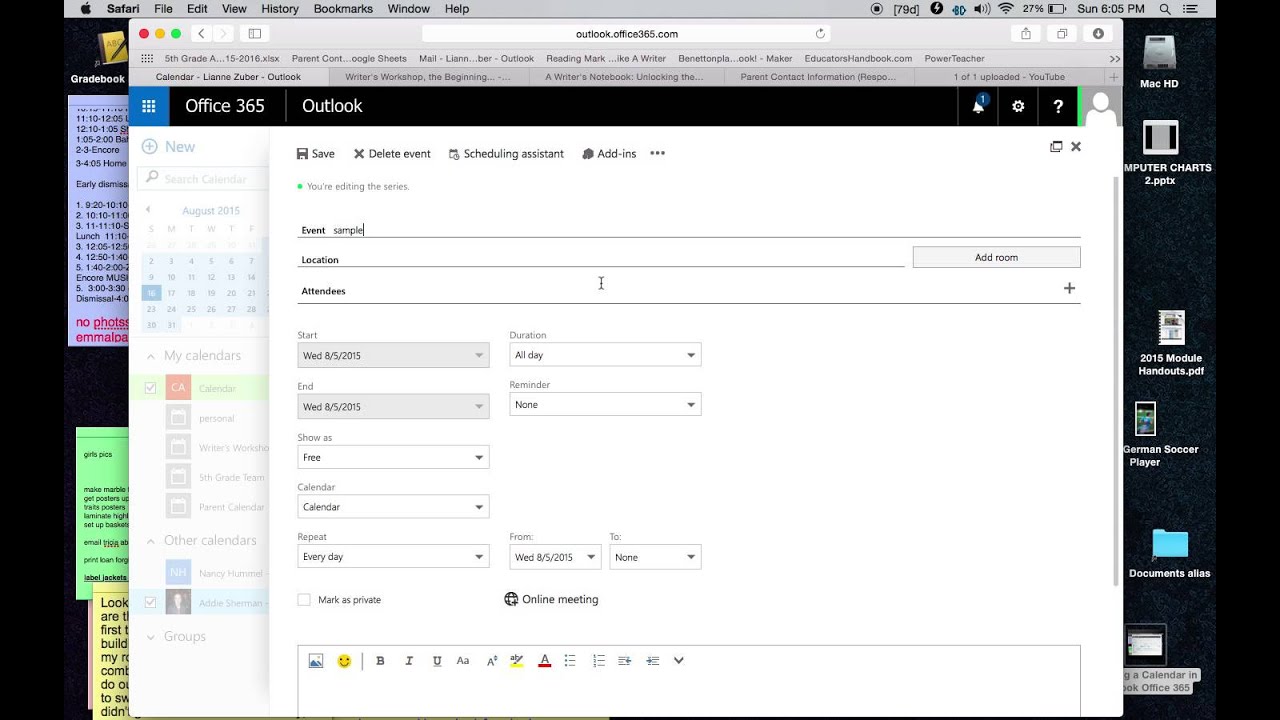
Task: Open the History menu in menu bar
Action: pos(280,9)
